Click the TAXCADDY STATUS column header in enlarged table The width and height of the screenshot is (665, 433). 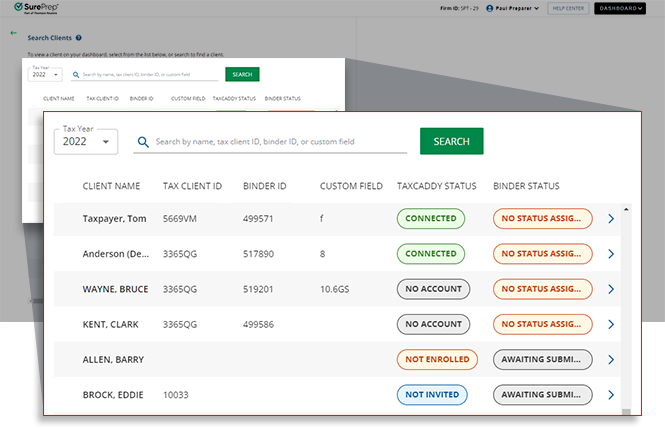[x=436, y=186]
